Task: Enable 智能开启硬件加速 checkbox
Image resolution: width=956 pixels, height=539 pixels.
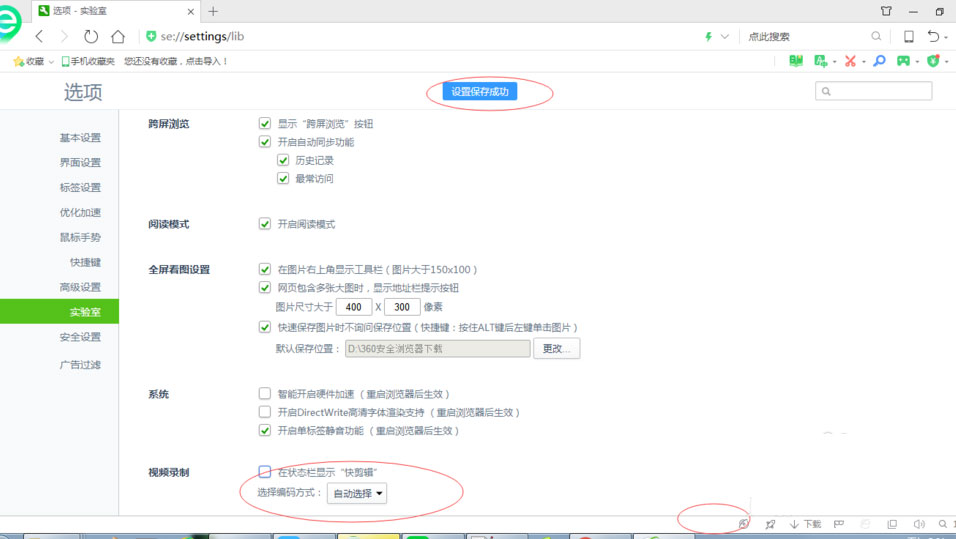Action: [x=265, y=393]
